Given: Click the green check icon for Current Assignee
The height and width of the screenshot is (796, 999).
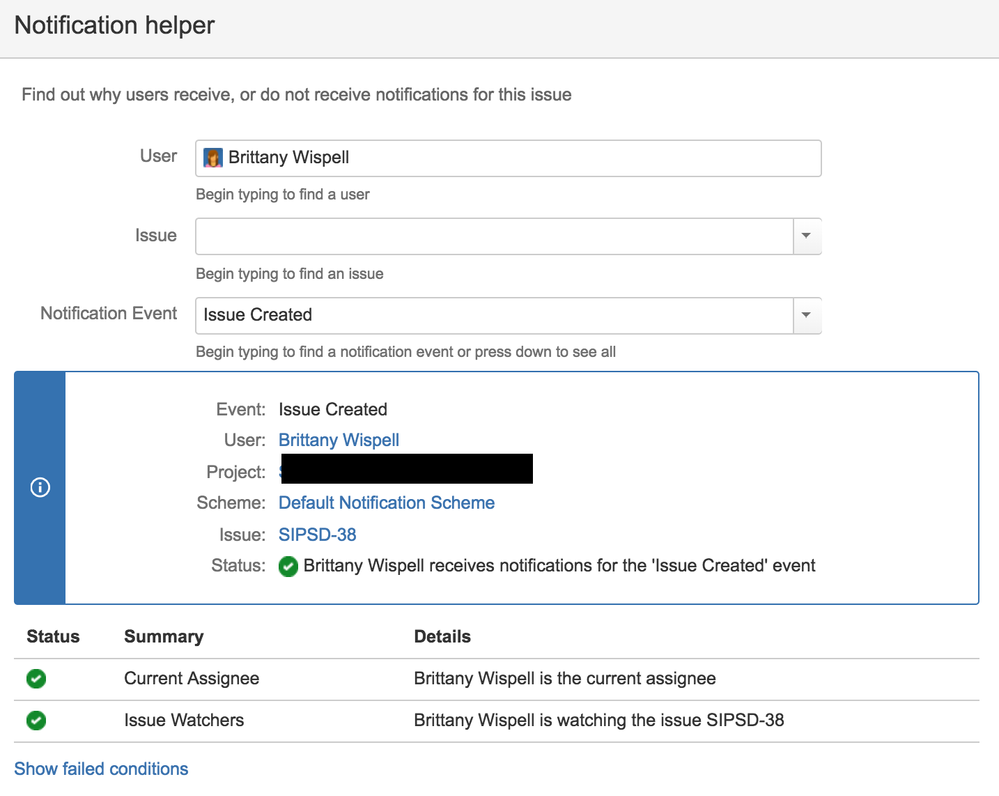Looking at the screenshot, I should [x=36, y=679].
